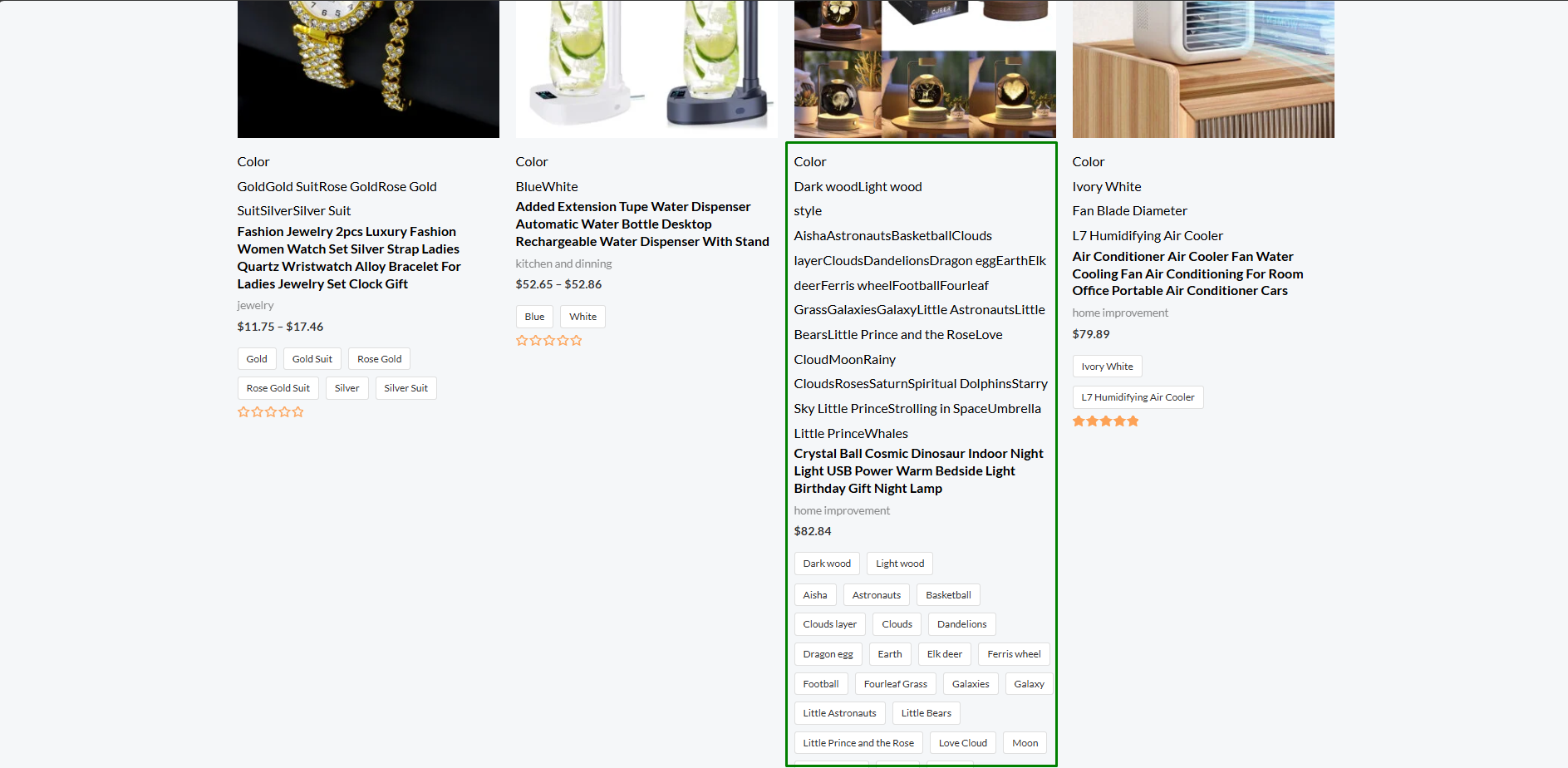
Task: Open the Fashion Jewelry 2pcs watch set title
Action: (x=349, y=258)
